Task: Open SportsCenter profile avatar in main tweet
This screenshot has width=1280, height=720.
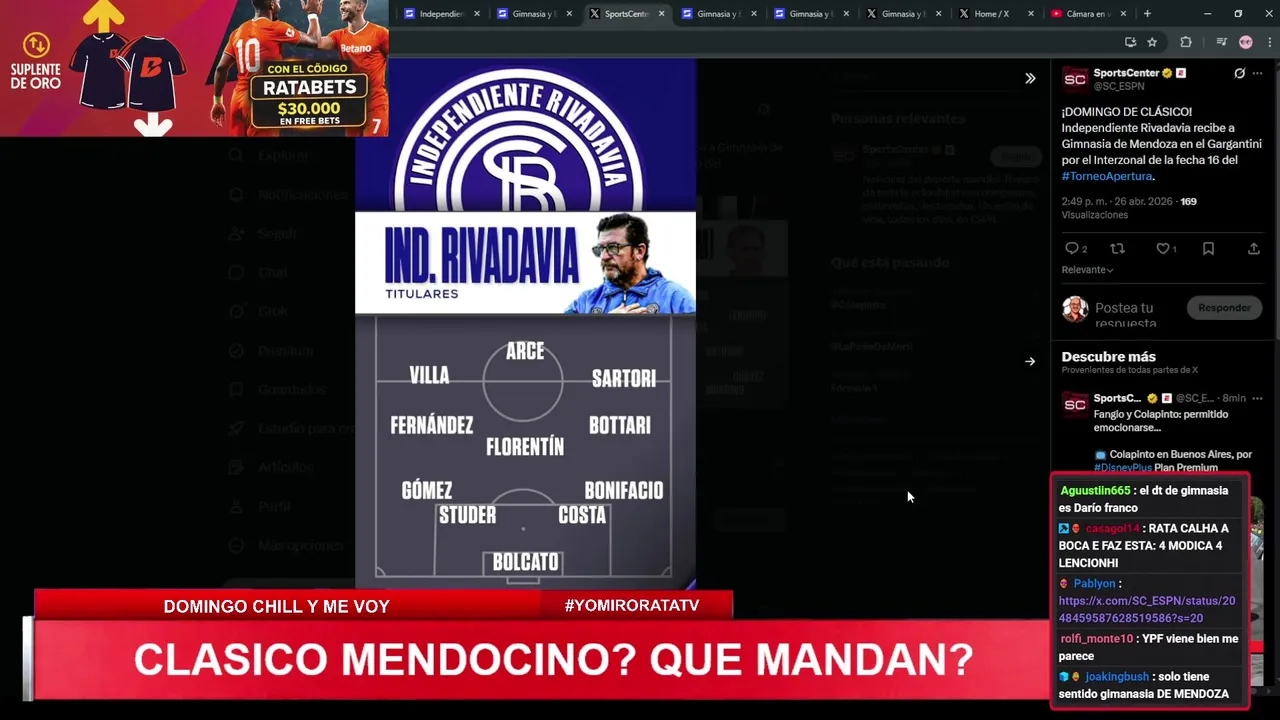Action: [1075, 80]
